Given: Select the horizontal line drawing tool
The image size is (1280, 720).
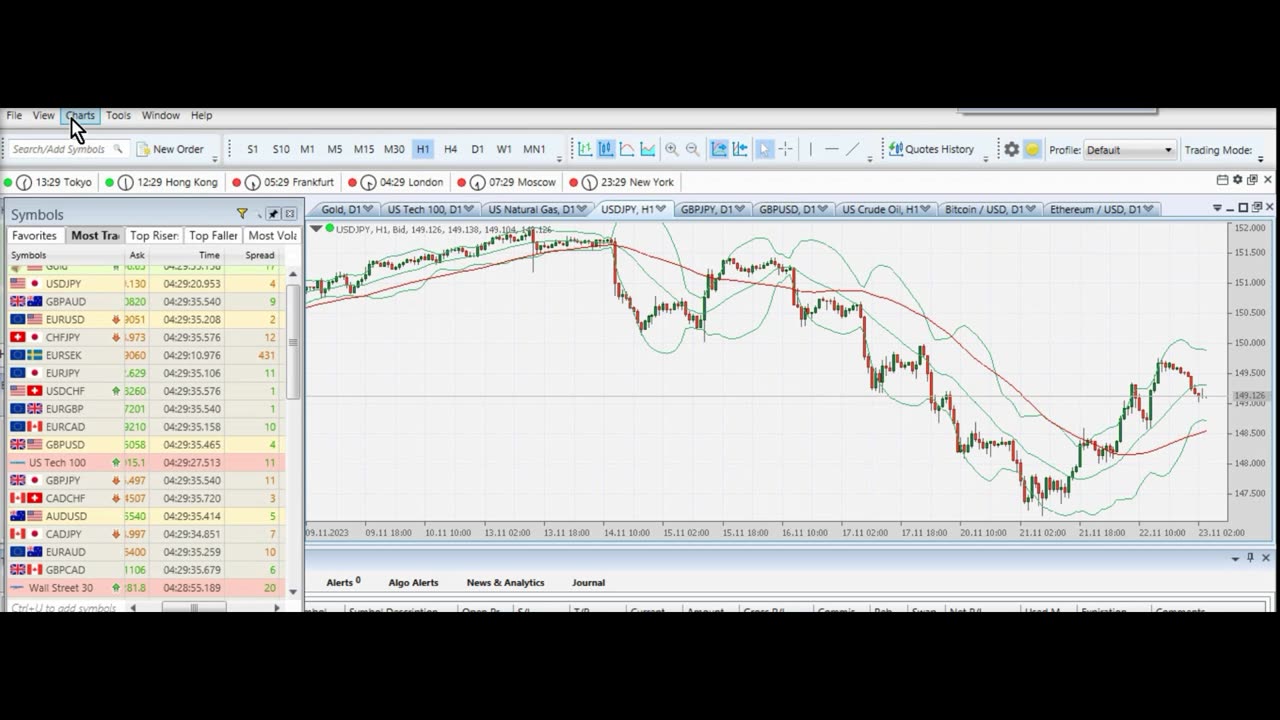Looking at the screenshot, I should point(831,149).
